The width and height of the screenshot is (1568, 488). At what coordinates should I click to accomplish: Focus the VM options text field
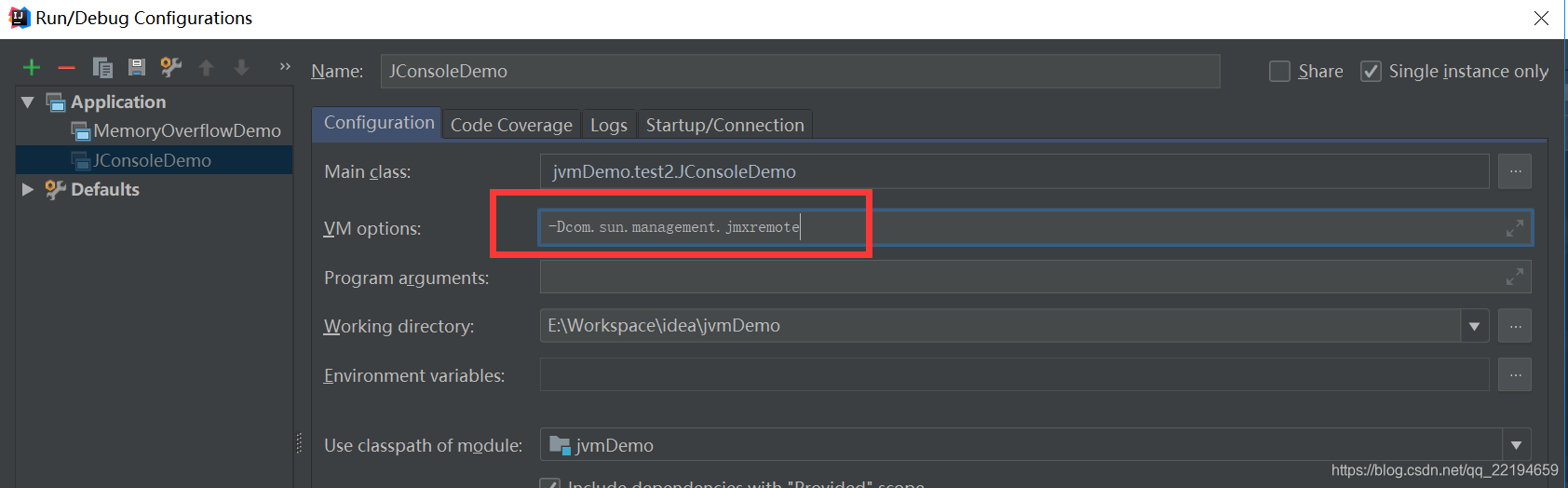point(1035,228)
